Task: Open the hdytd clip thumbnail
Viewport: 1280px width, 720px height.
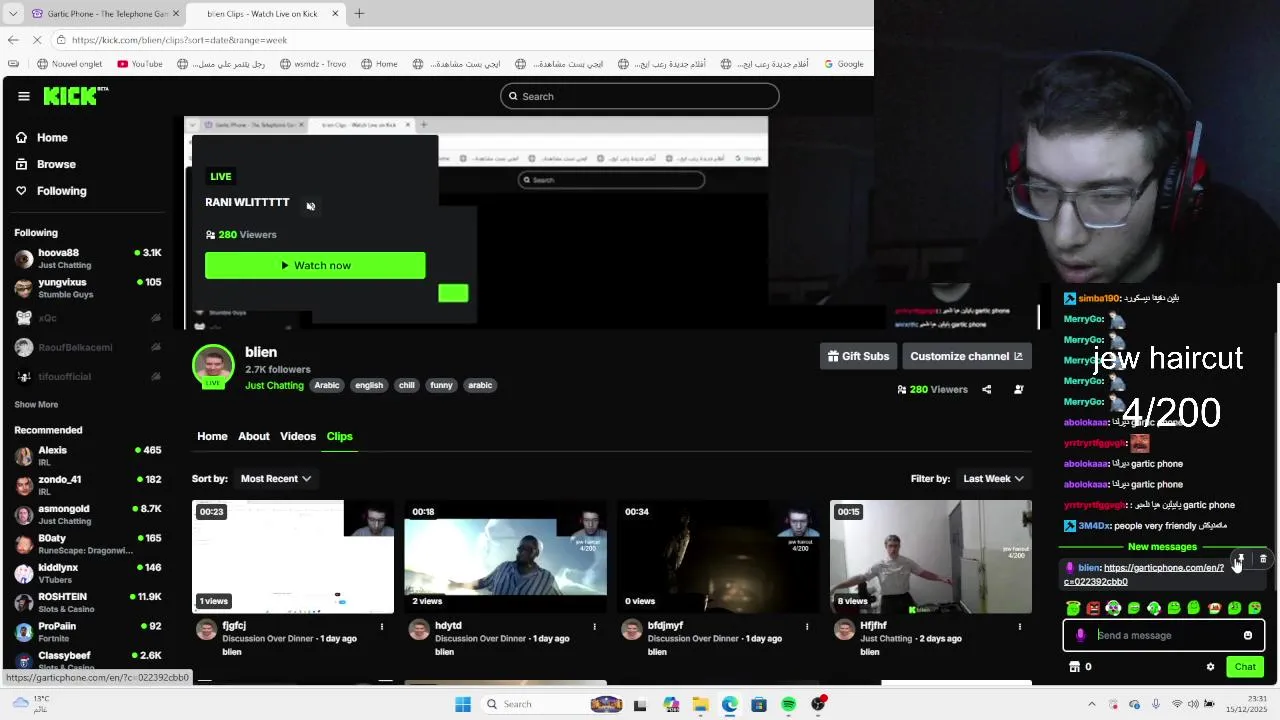Action: 505,557
